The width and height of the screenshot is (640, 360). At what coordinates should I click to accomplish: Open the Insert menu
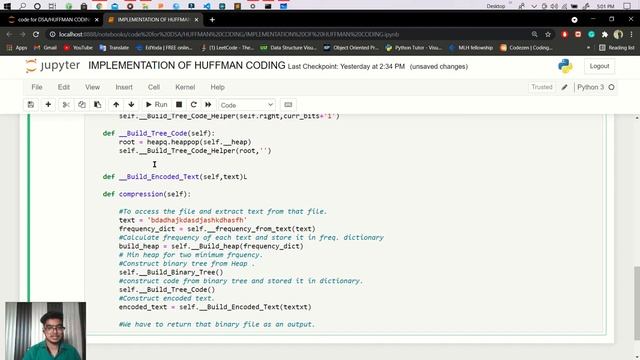(124, 87)
